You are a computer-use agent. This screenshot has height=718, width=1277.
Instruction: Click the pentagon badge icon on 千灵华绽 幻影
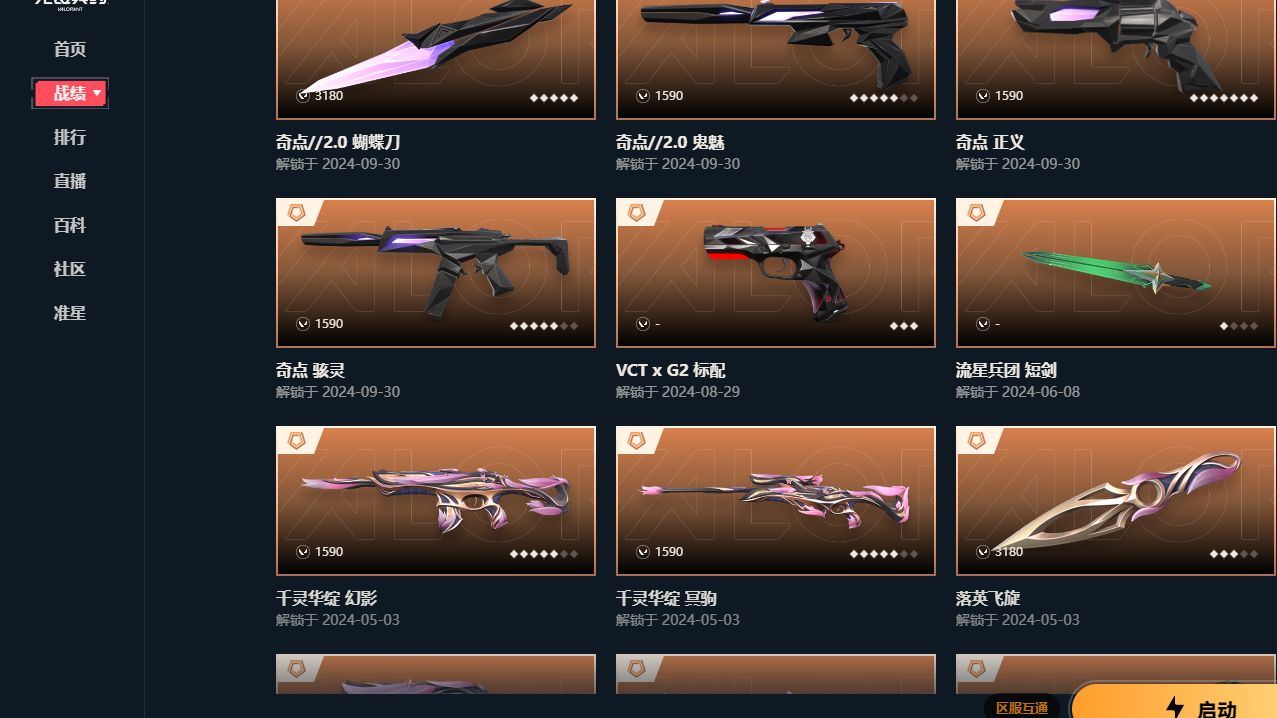(x=297, y=441)
